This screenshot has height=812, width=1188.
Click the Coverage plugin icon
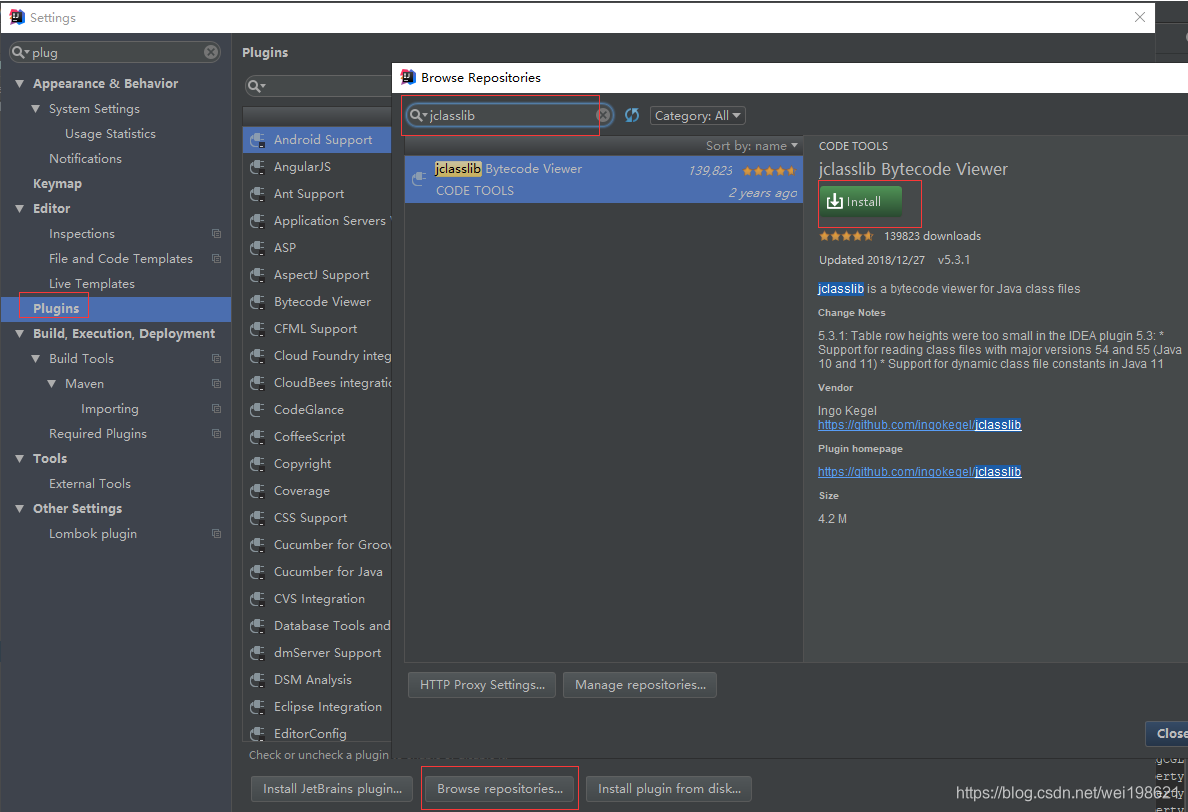258,491
